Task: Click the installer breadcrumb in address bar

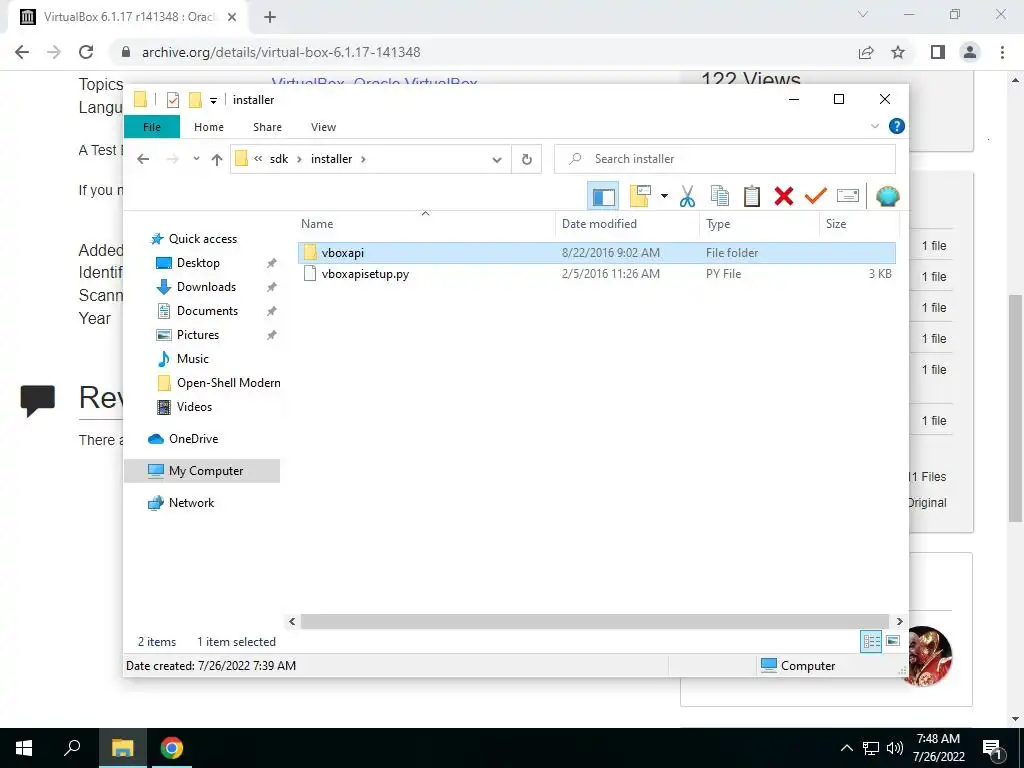Action: click(332, 159)
